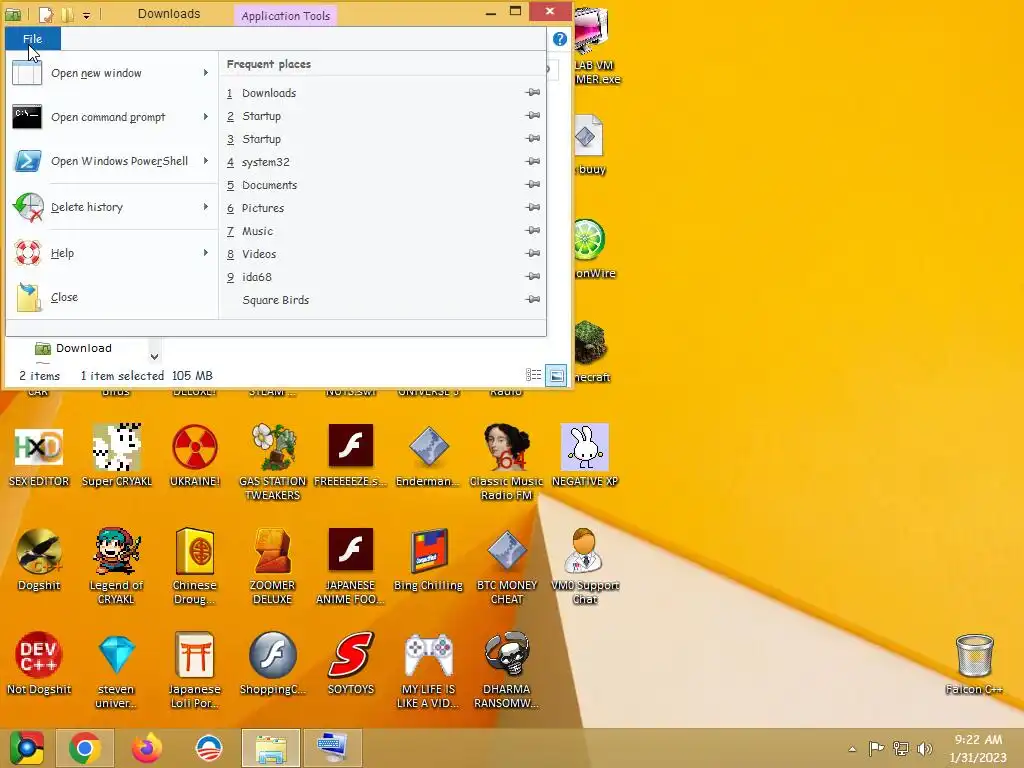Select Open new window entry
Image resolution: width=1024 pixels, height=768 pixels.
[x=112, y=73]
